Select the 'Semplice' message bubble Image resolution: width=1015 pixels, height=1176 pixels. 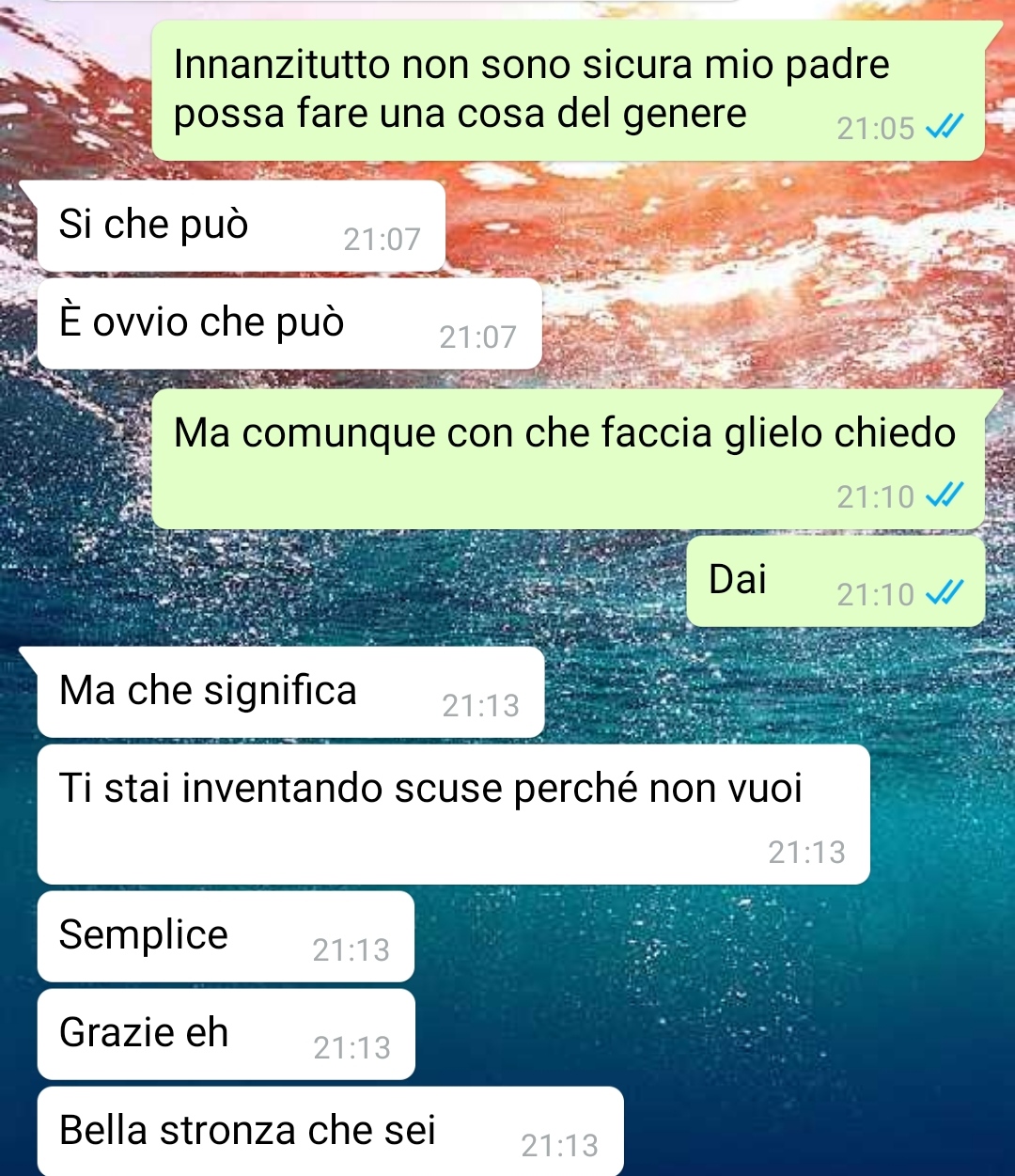(x=226, y=936)
